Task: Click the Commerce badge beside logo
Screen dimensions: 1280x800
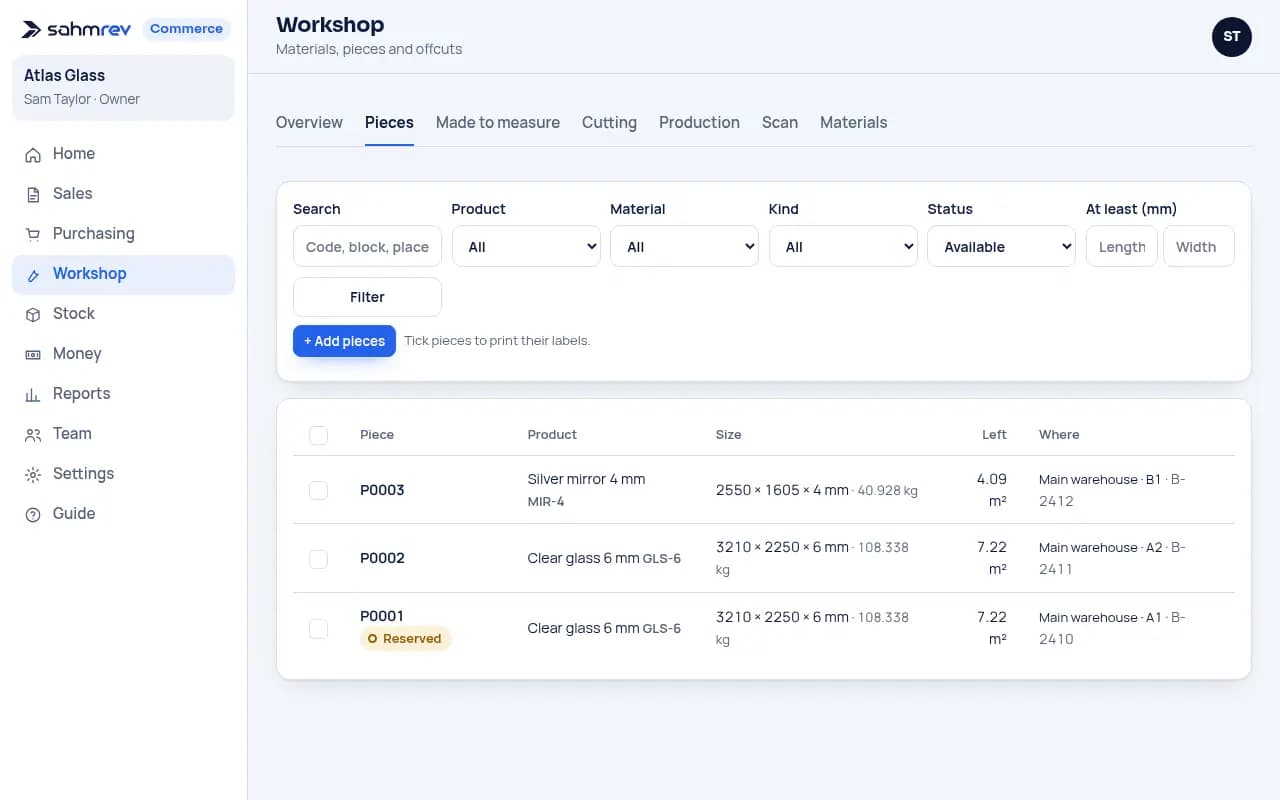Action: [186, 29]
